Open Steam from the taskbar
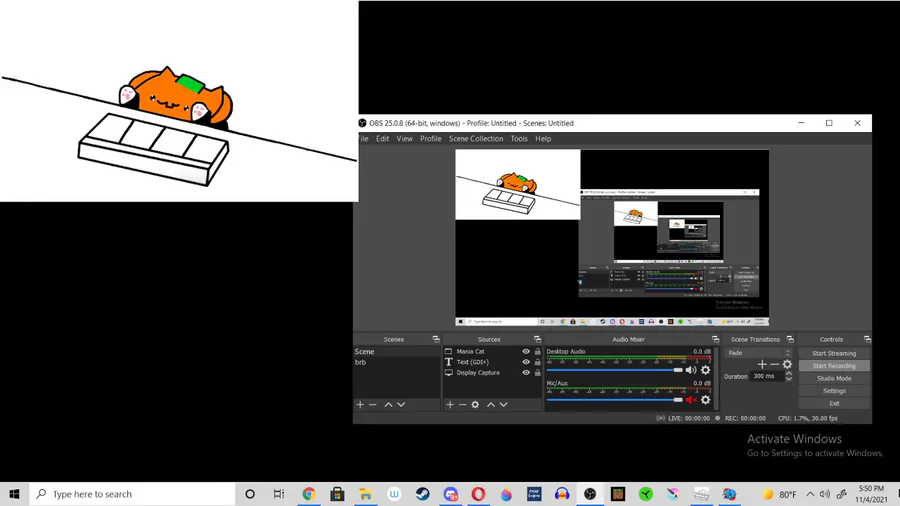This screenshot has width=900, height=506. click(422, 494)
